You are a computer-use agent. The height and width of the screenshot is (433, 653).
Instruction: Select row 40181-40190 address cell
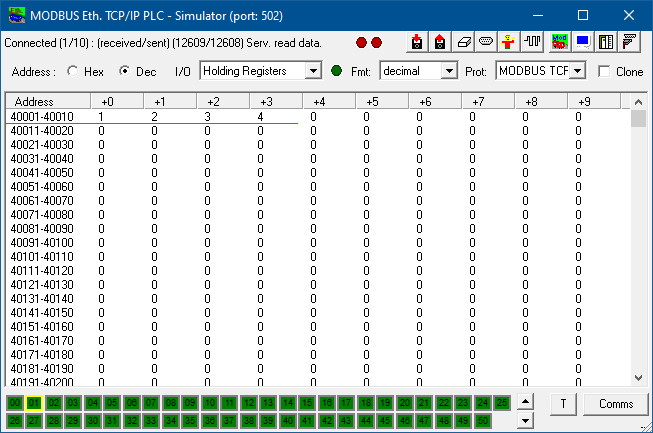pyautogui.click(x=42, y=368)
